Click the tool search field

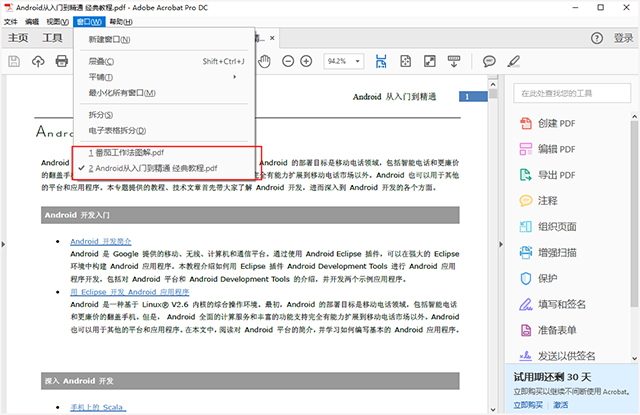(x=572, y=93)
